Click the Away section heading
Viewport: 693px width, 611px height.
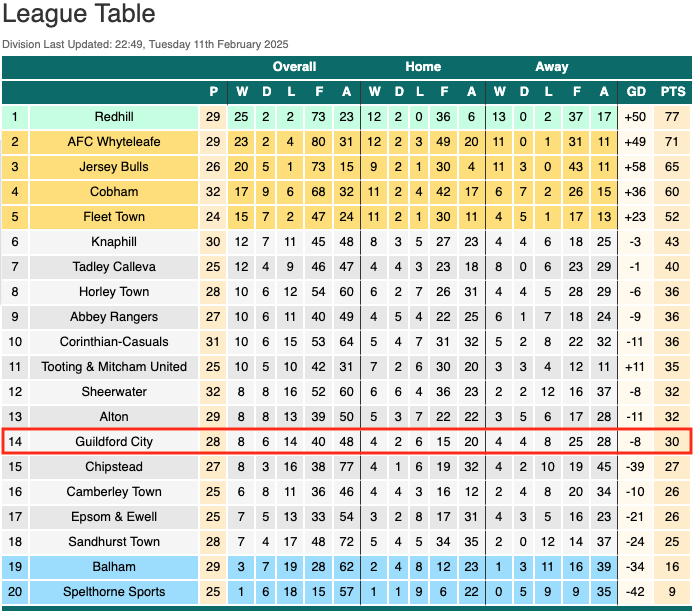[552, 67]
